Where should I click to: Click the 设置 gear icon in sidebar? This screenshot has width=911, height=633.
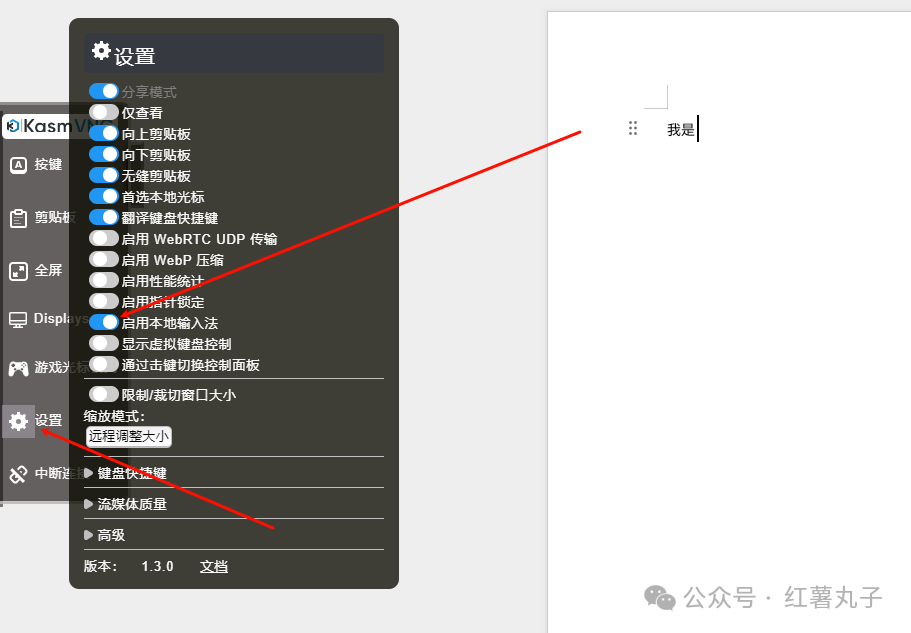pyautogui.click(x=19, y=421)
